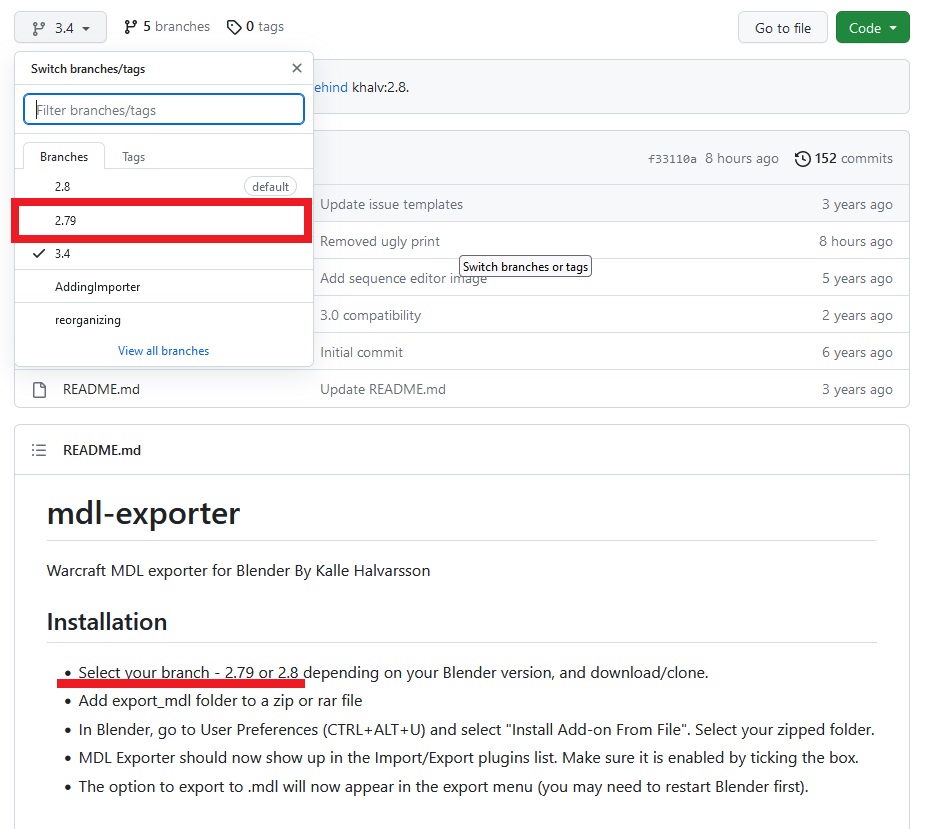Open the commit history clock icon
The height and width of the screenshot is (829, 927).
click(x=802, y=158)
